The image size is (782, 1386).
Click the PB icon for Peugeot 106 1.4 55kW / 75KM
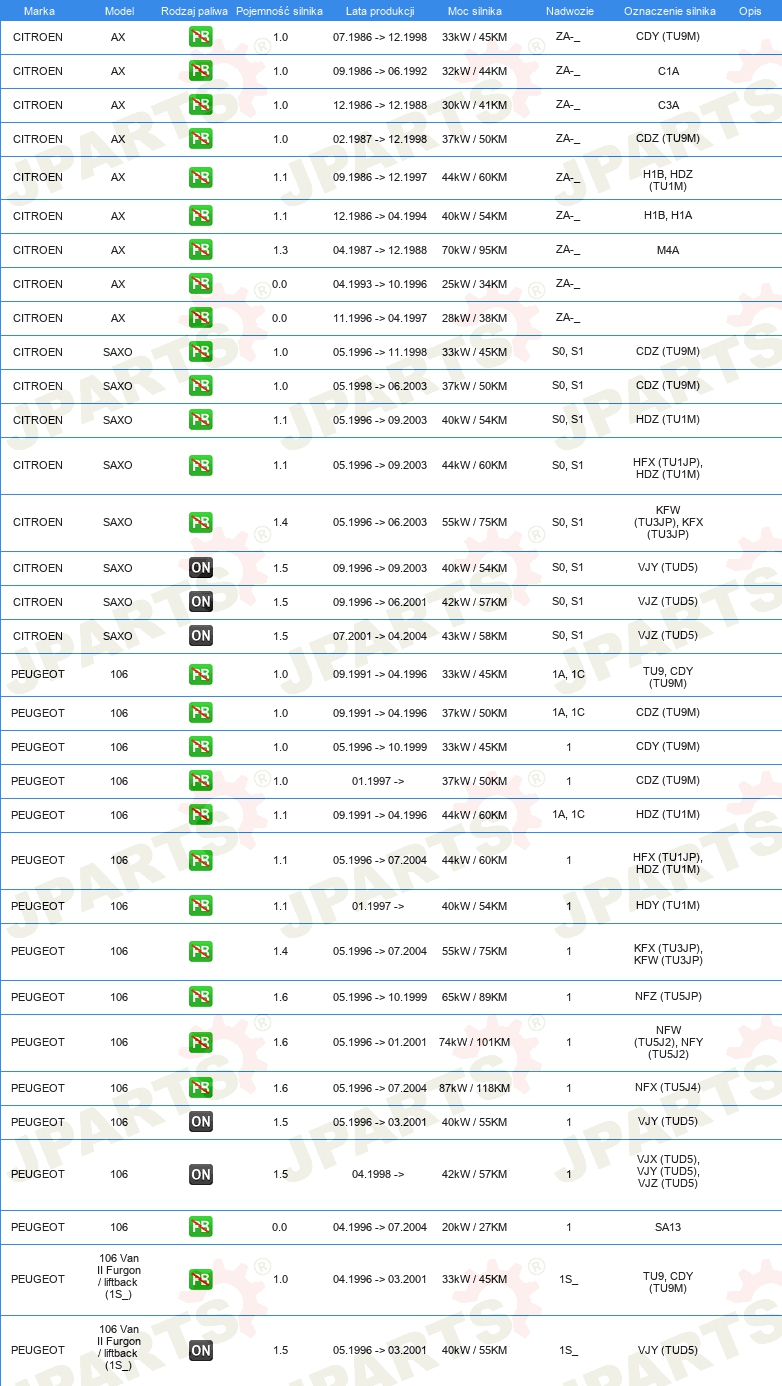click(201, 952)
